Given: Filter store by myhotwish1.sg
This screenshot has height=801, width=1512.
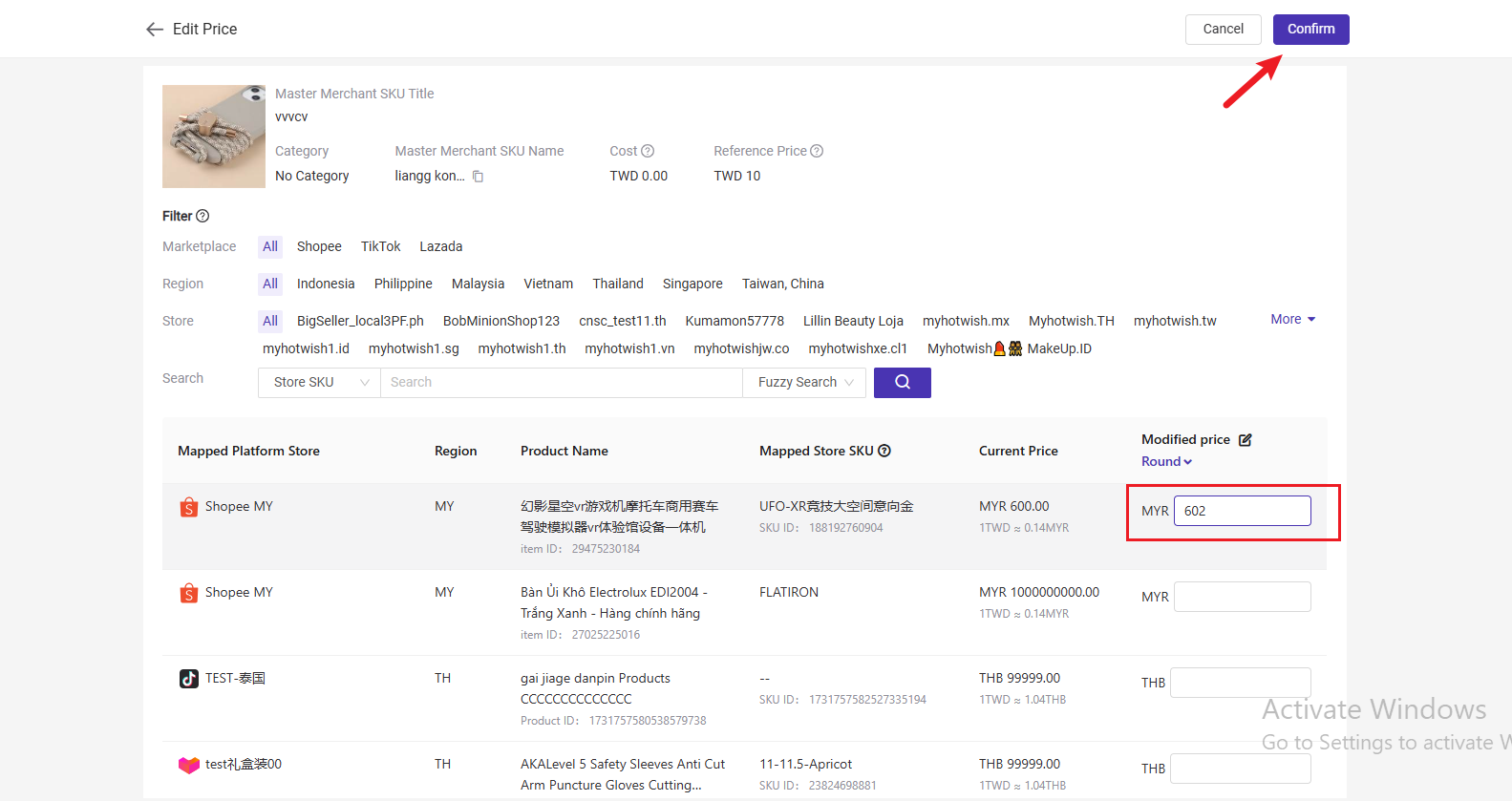Looking at the screenshot, I should [x=414, y=348].
